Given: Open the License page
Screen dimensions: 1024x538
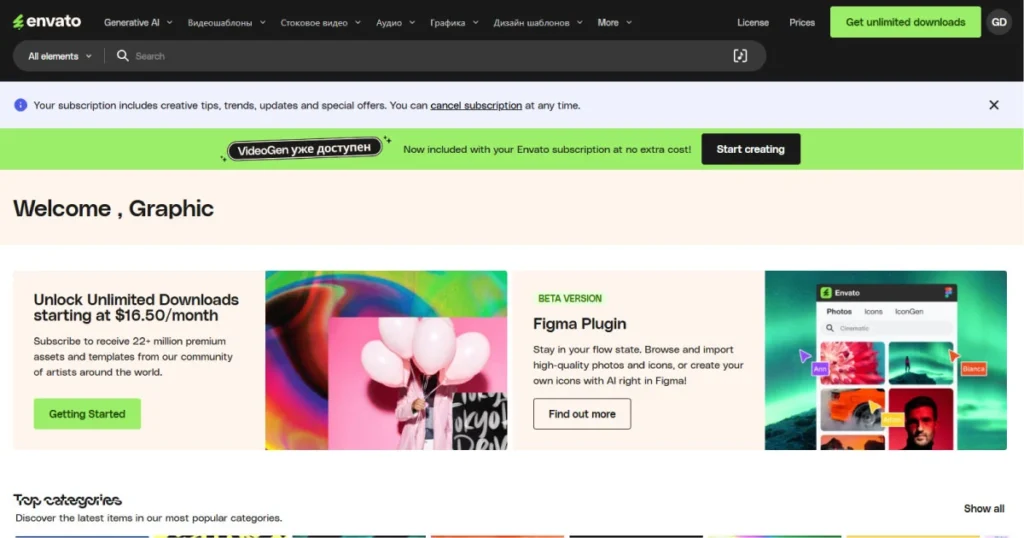Looking at the screenshot, I should point(752,22).
